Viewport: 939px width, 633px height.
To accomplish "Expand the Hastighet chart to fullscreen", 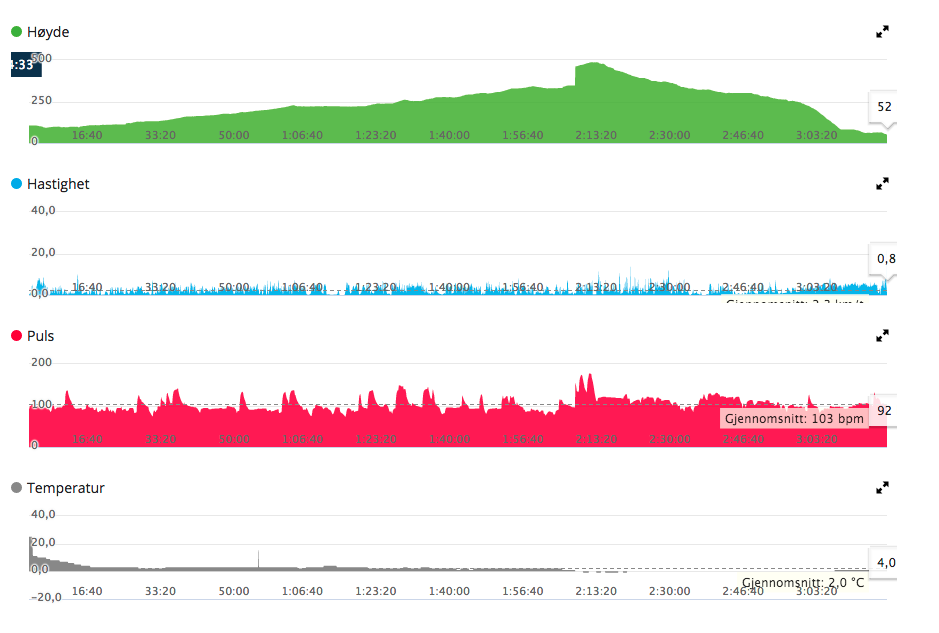I will click(882, 184).
